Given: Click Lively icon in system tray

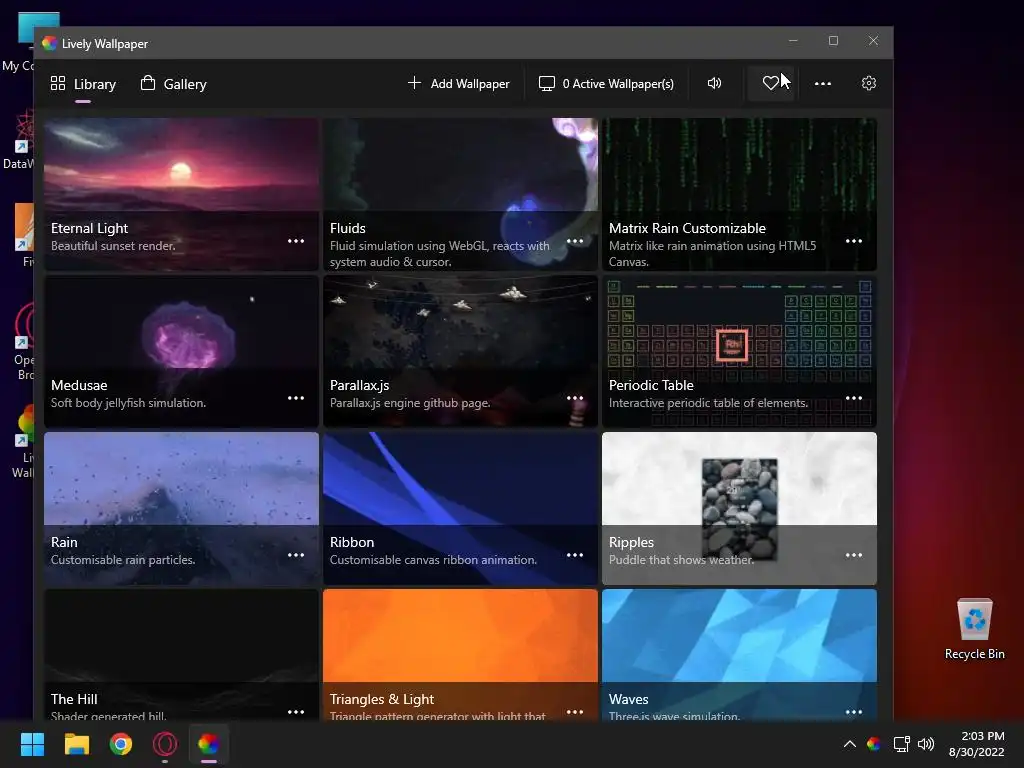Looking at the screenshot, I should [x=874, y=744].
